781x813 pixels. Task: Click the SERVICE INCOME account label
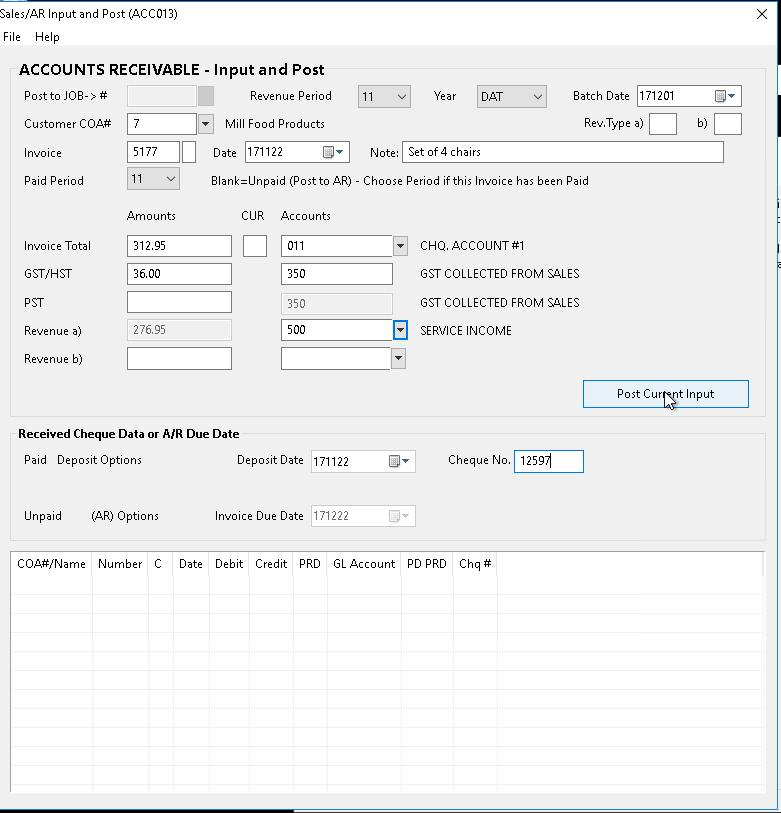pyautogui.click(x=466, y=330)
